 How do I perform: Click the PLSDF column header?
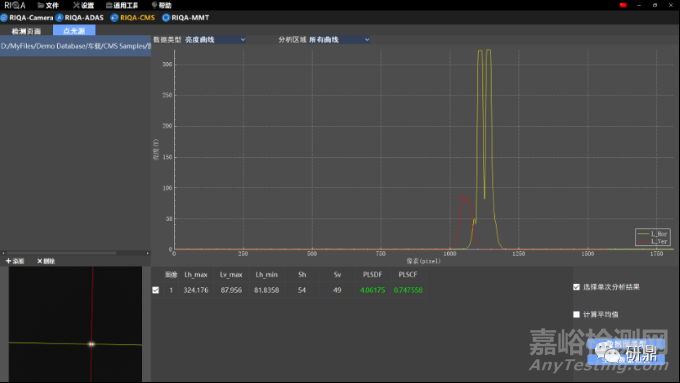(x=373, y=275)
